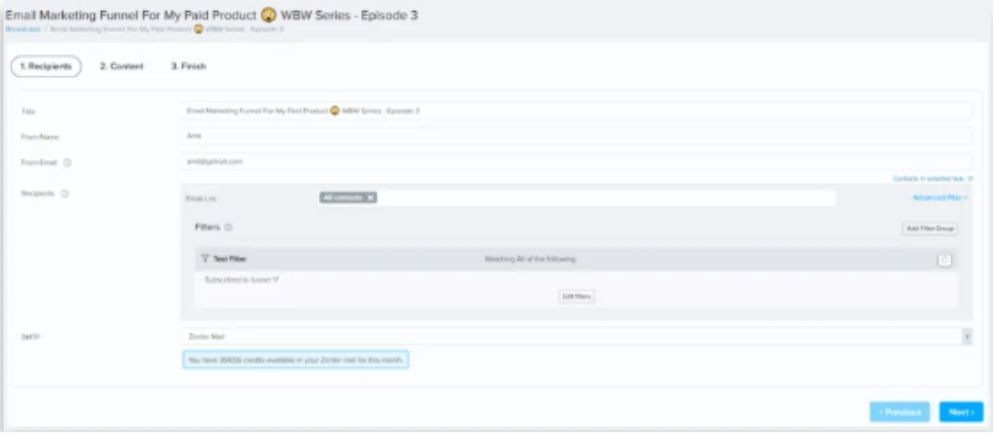
Task: Open the SMTP dropdown showing Zonter Mail
Action: point(577,336)
